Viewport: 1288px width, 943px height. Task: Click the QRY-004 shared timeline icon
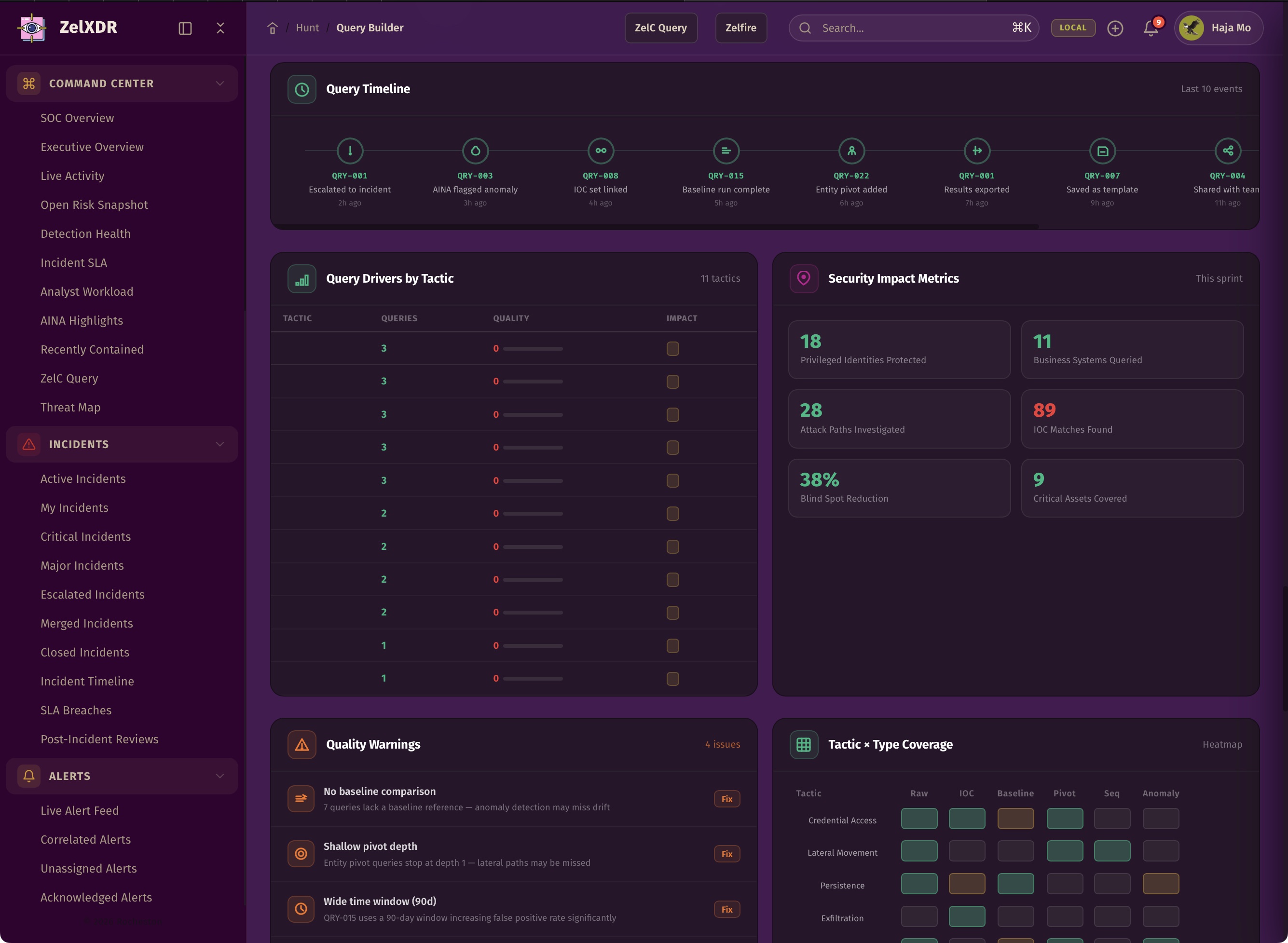click(x=1228, y=150)
